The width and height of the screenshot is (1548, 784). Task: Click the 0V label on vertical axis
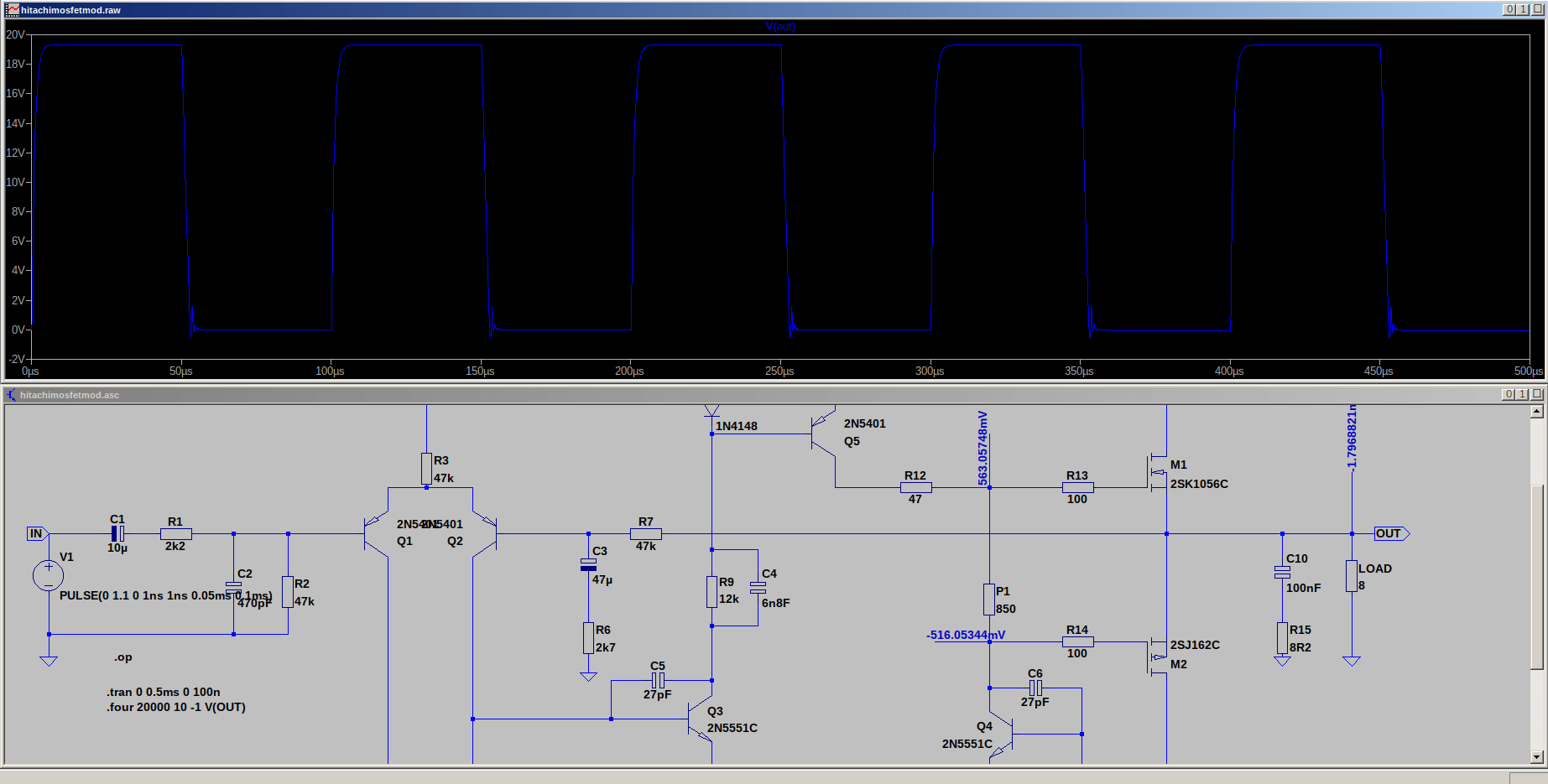click(x=18, y=330)
